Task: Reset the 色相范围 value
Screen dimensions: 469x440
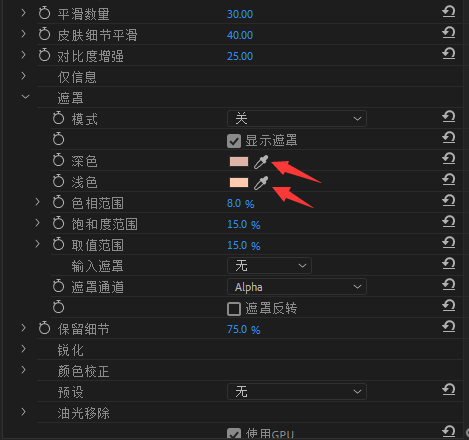Action: pos(449,201)
